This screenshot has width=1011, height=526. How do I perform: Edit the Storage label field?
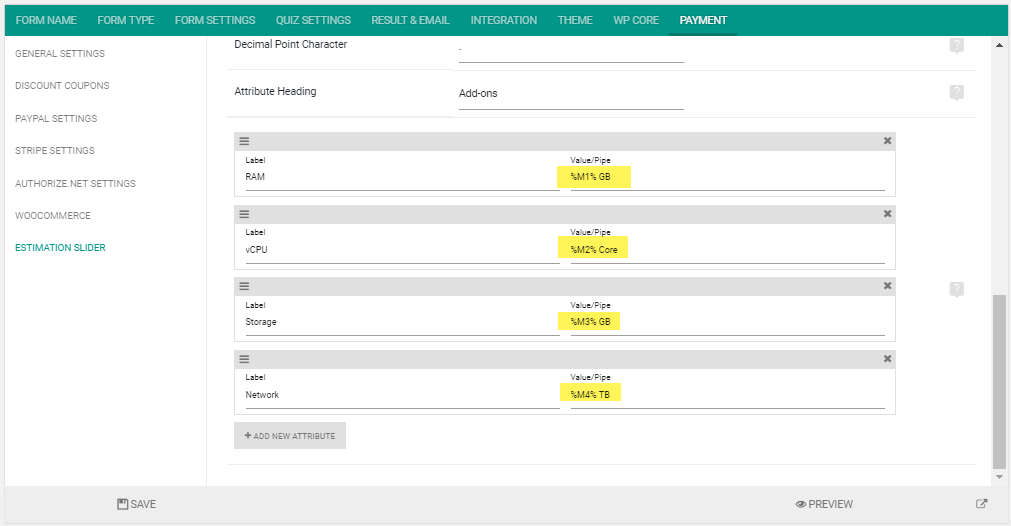[402, 322]
